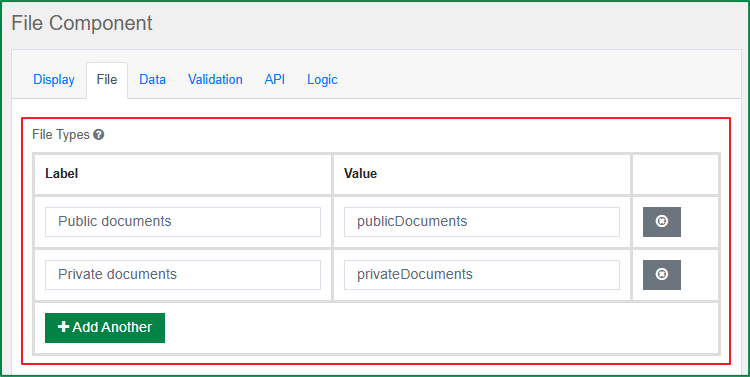Remove the Private documents row
This screenshot has width=750, height=377.
[x=662, y=275]
